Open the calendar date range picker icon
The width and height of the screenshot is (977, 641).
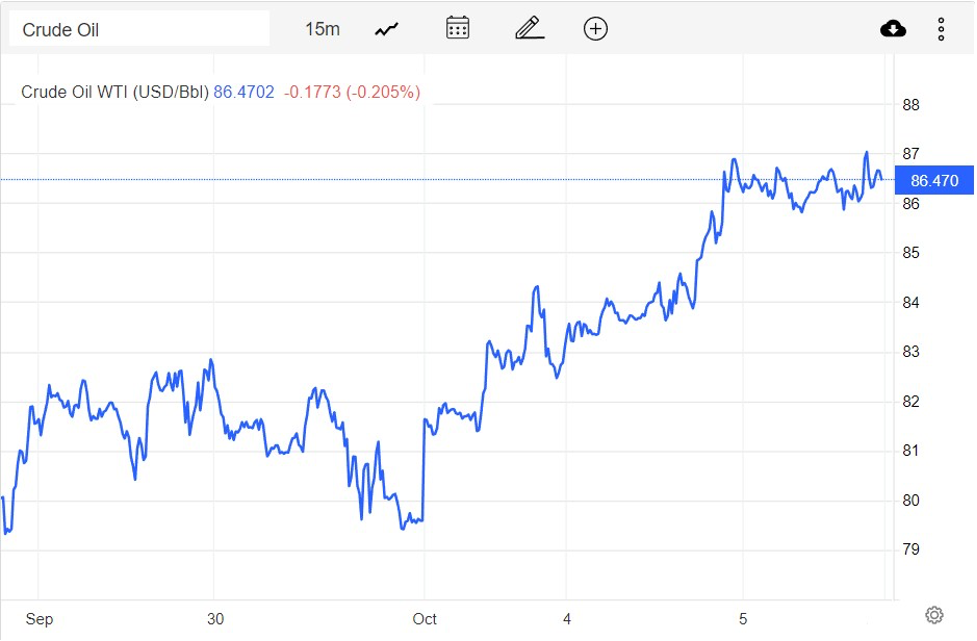(457, 28)
